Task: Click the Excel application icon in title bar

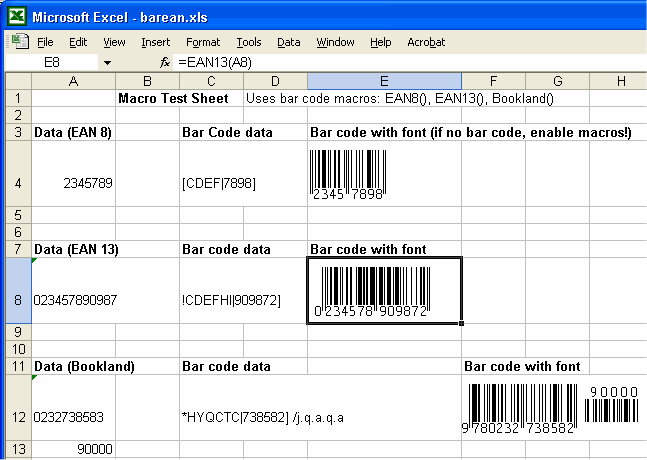Action: pyautogui.click(x=17, y=16)
